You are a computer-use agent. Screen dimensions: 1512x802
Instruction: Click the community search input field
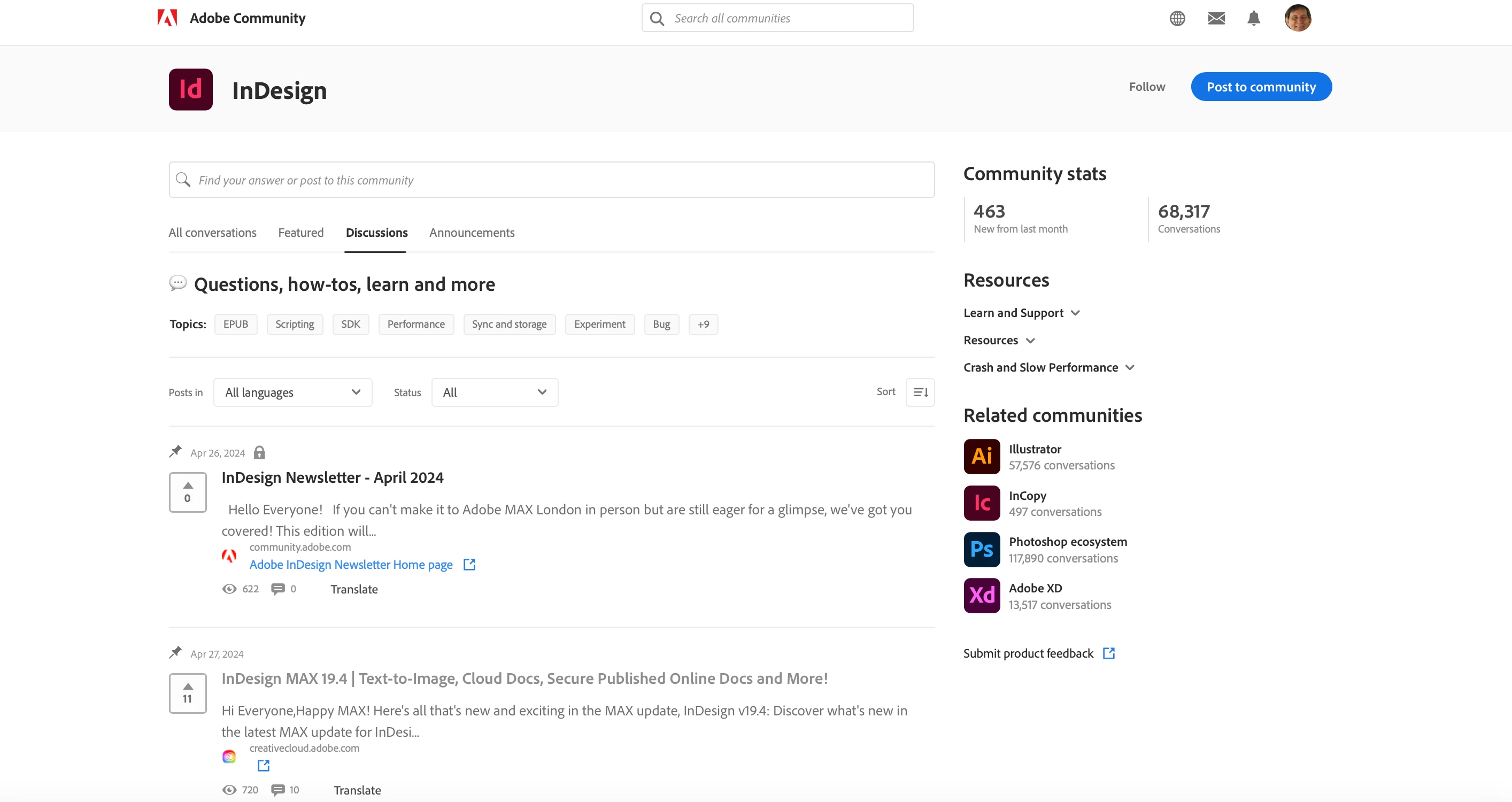[552, 180]
